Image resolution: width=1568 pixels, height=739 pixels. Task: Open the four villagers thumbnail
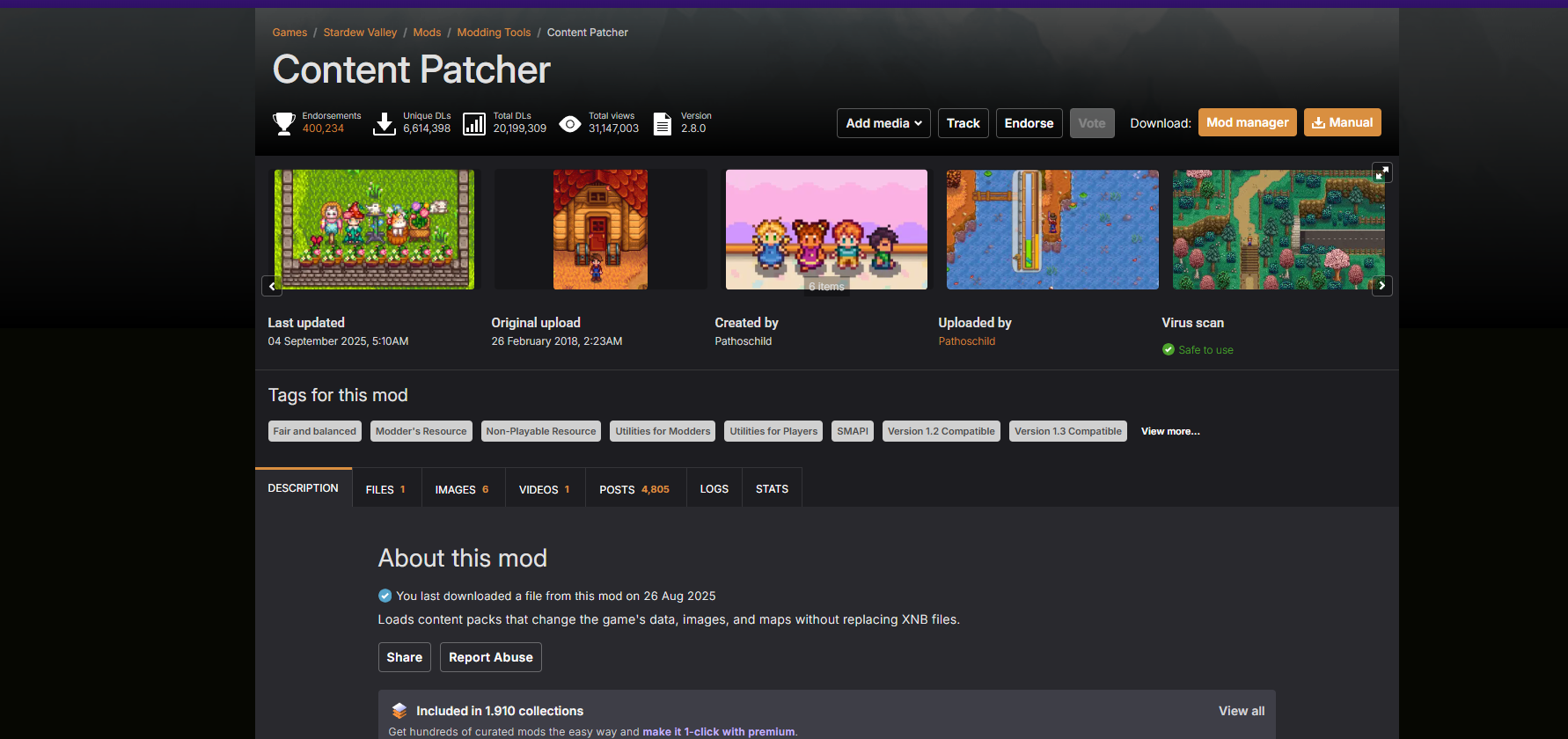(826, 230)
